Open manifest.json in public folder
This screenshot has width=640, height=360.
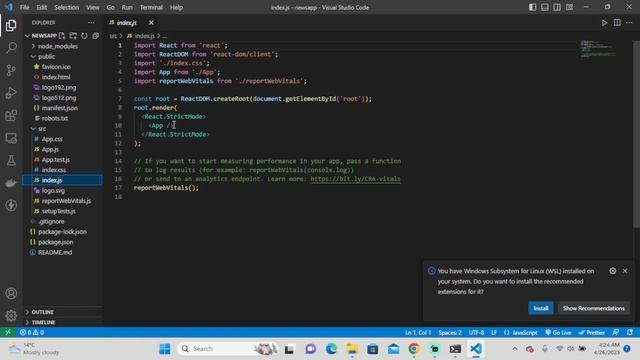coord(60,108)
